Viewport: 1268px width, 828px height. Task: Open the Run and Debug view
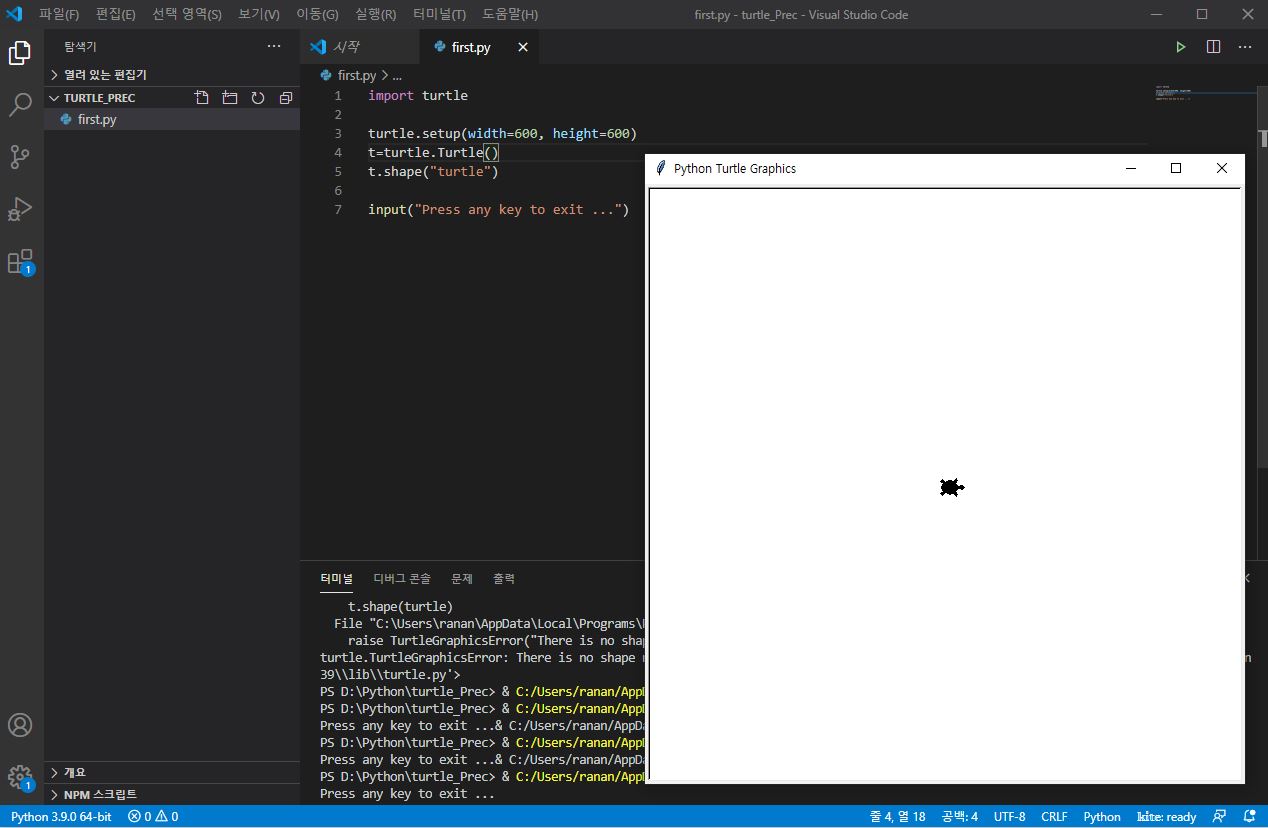pos(20,209)
